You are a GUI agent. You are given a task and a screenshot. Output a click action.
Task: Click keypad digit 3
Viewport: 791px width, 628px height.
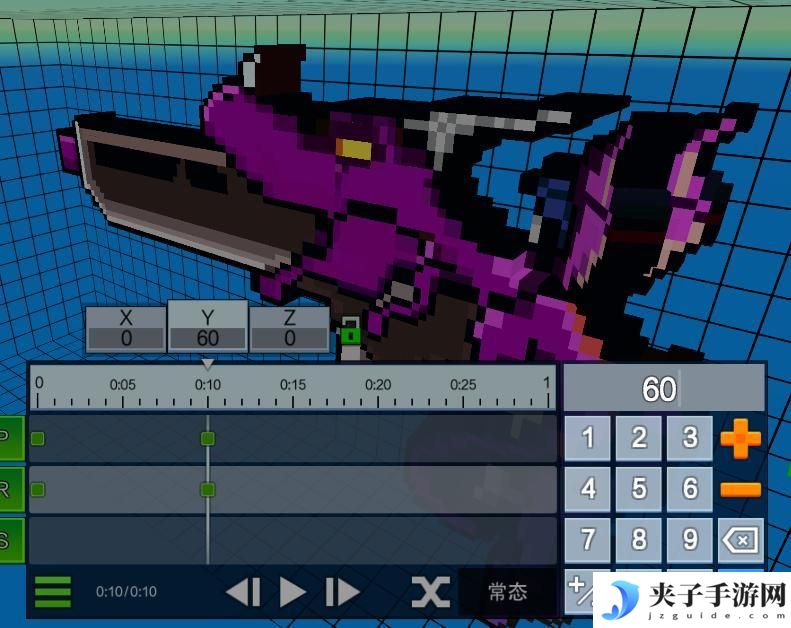[x=690, y=438]
